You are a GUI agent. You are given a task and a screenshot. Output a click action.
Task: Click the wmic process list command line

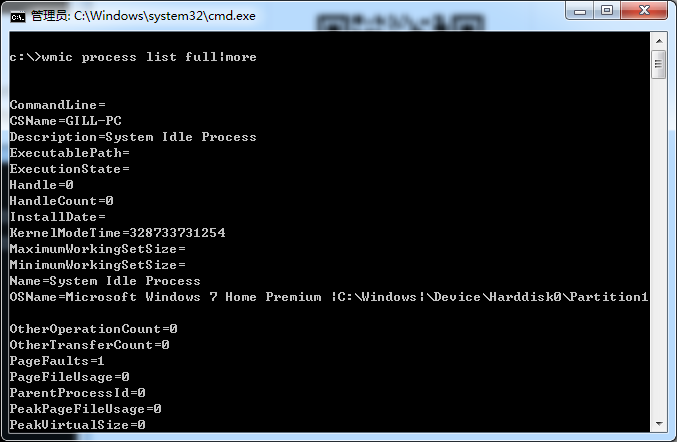tap(133, 57)
